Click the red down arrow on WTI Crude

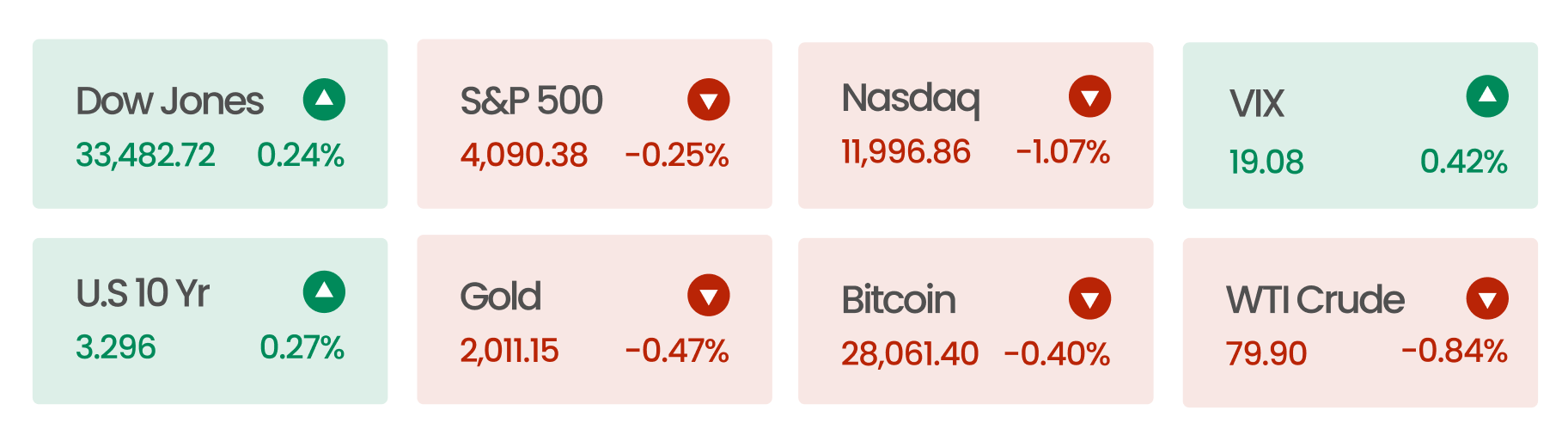[1487, 298]
